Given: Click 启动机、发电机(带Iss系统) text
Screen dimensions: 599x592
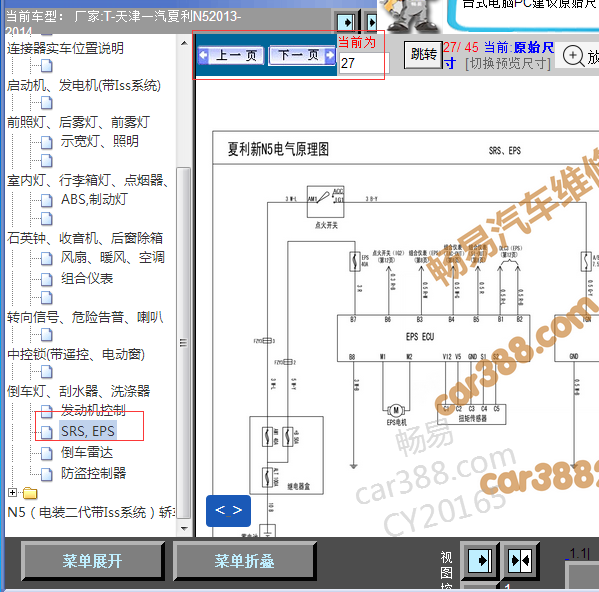Looking at the screenshot, I should coord(84,85).
